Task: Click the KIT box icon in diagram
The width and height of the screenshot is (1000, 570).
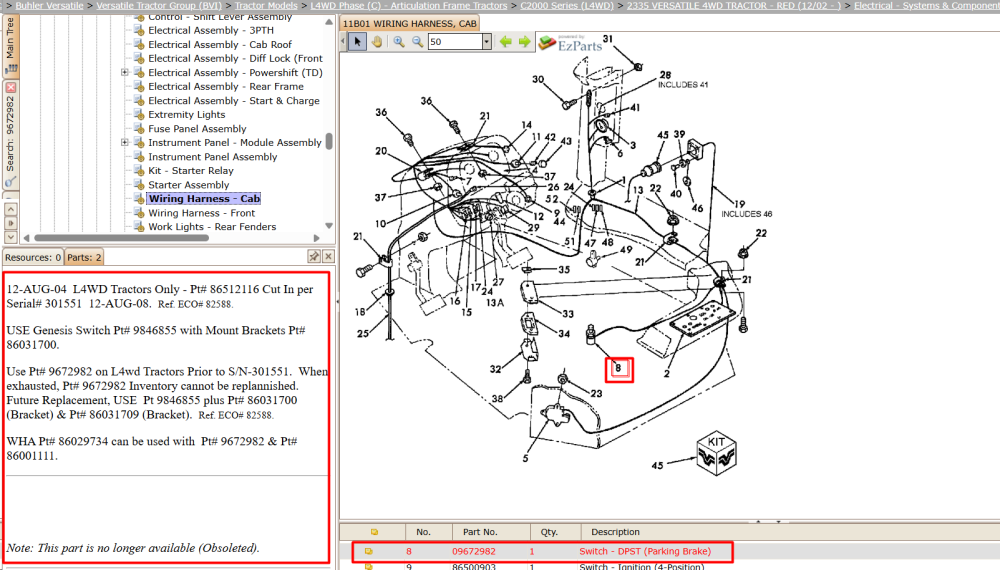Action: click(x=716, y=453)
